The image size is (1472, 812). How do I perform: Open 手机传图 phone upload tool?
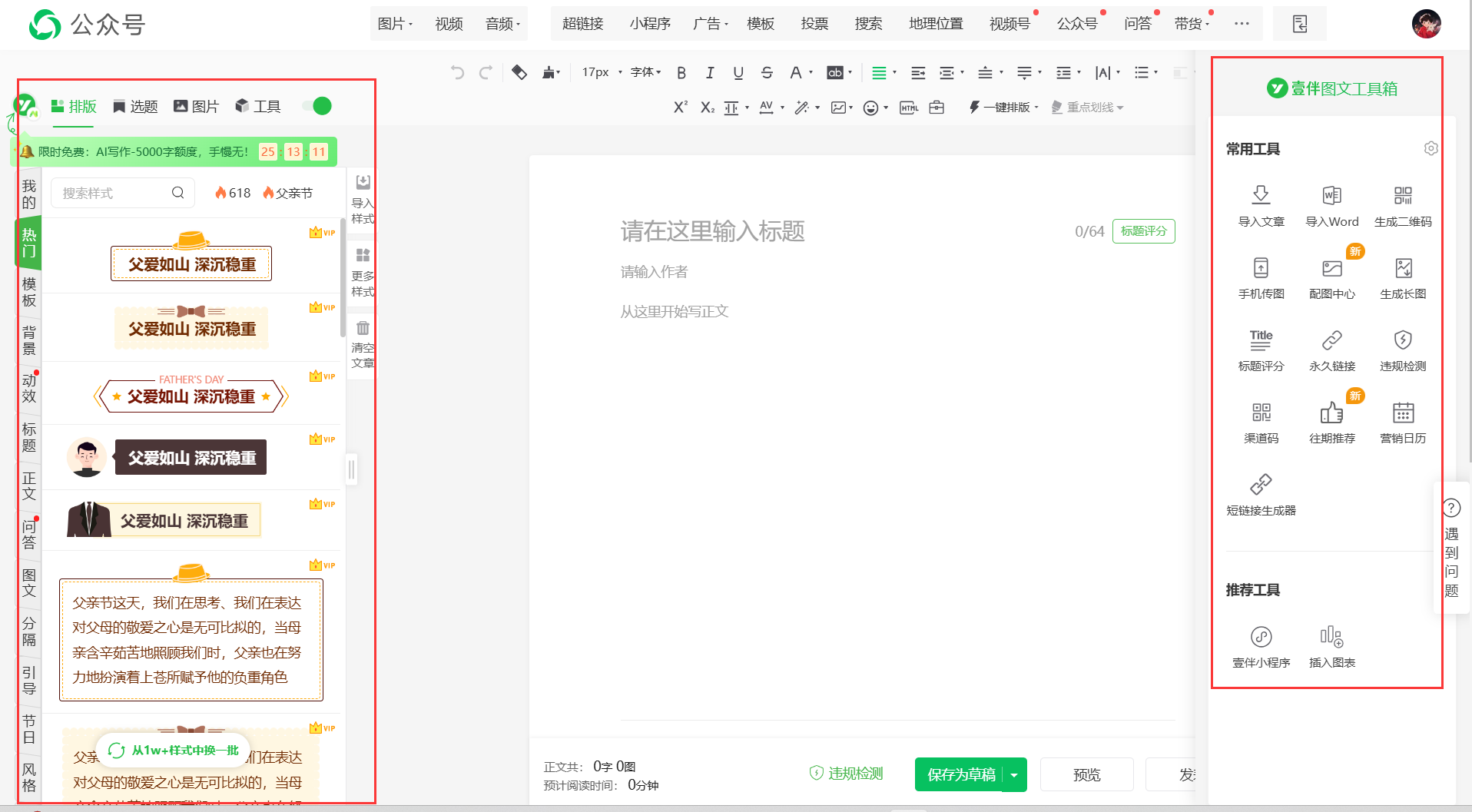click(x=1261, y=278)
